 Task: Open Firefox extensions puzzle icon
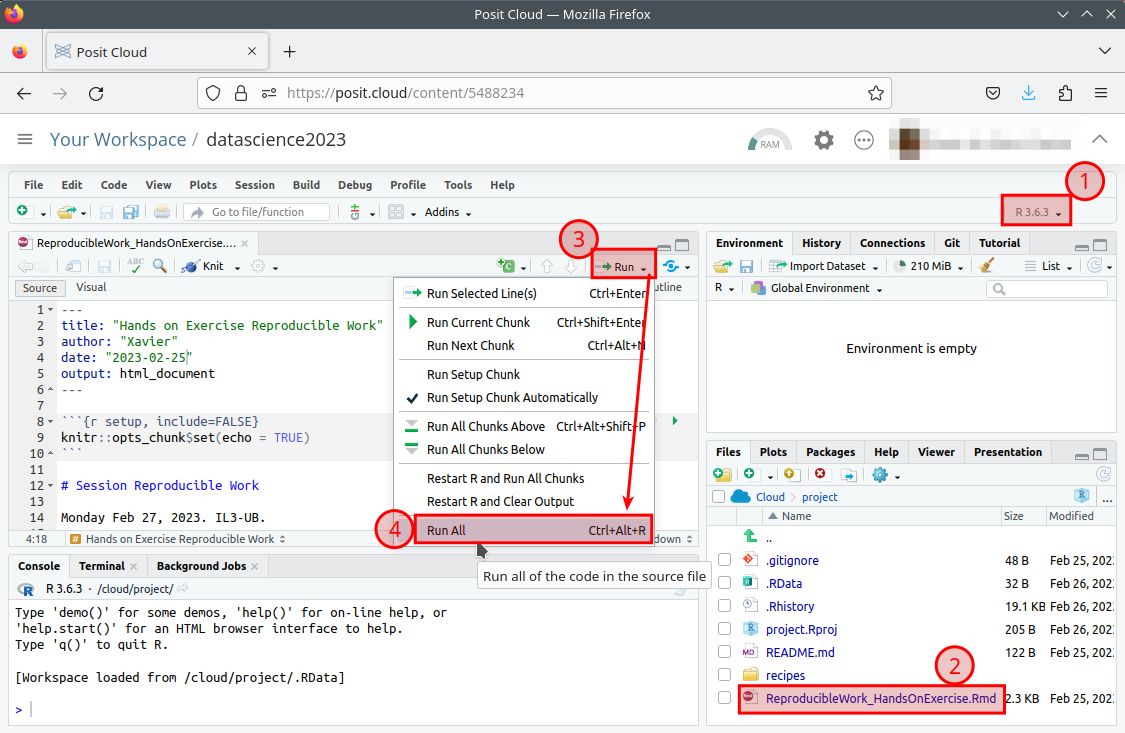click(x=1065, y=93)
